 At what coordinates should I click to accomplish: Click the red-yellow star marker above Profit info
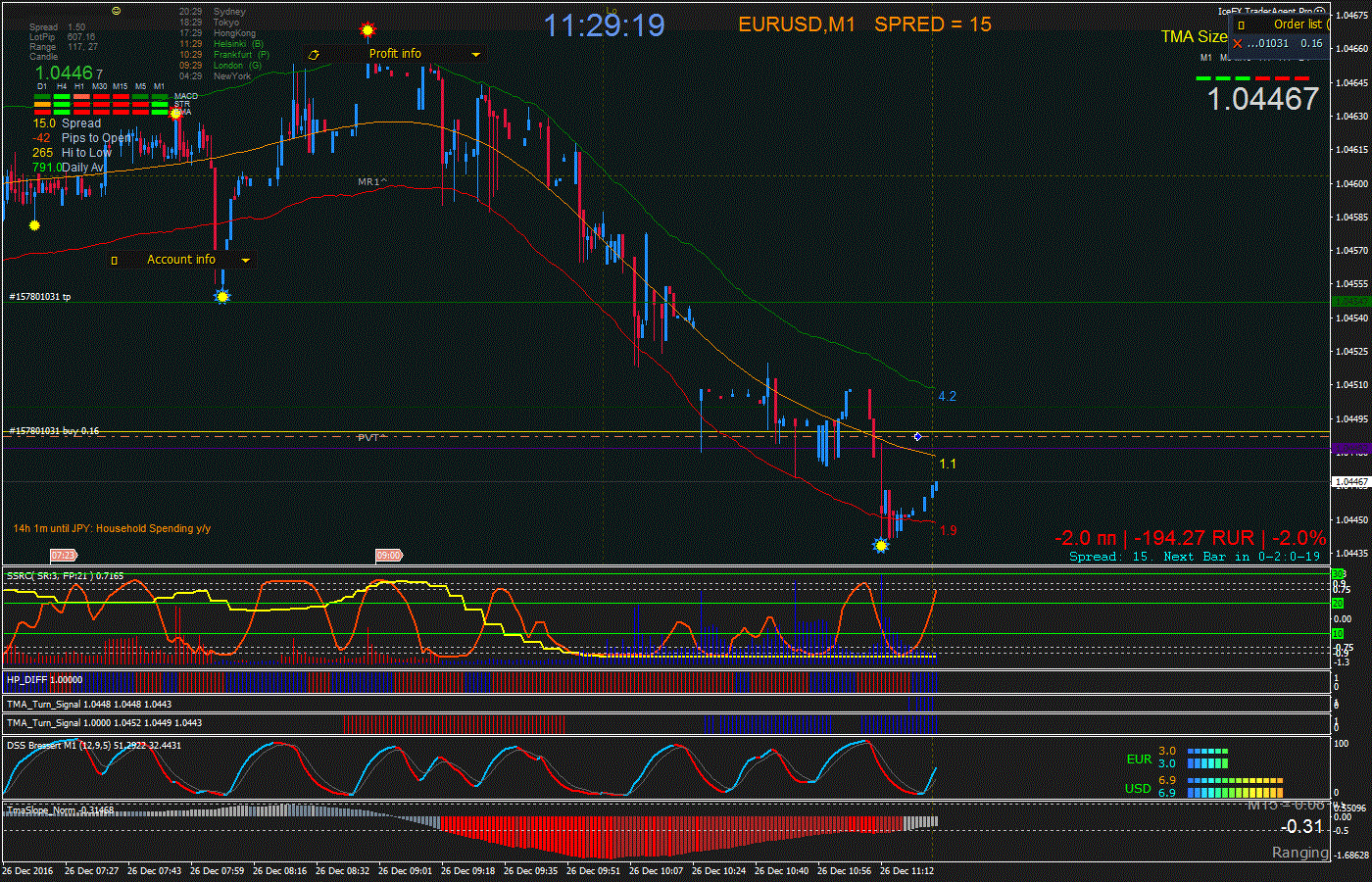coord(367,30)
